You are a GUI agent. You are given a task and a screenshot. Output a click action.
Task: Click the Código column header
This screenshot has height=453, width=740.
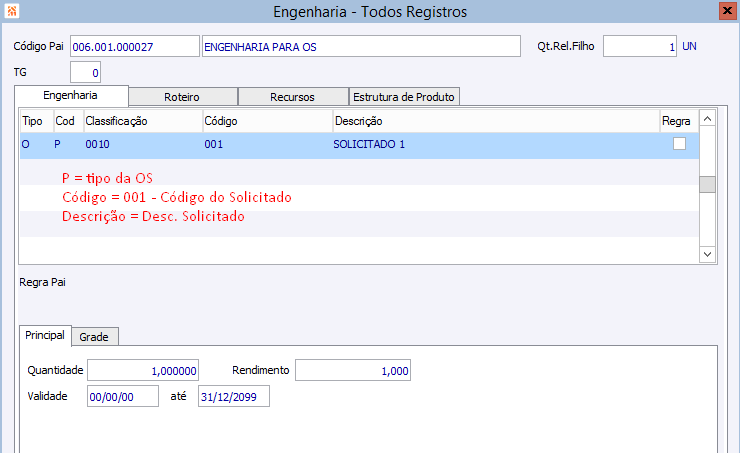tap(268, 121)
